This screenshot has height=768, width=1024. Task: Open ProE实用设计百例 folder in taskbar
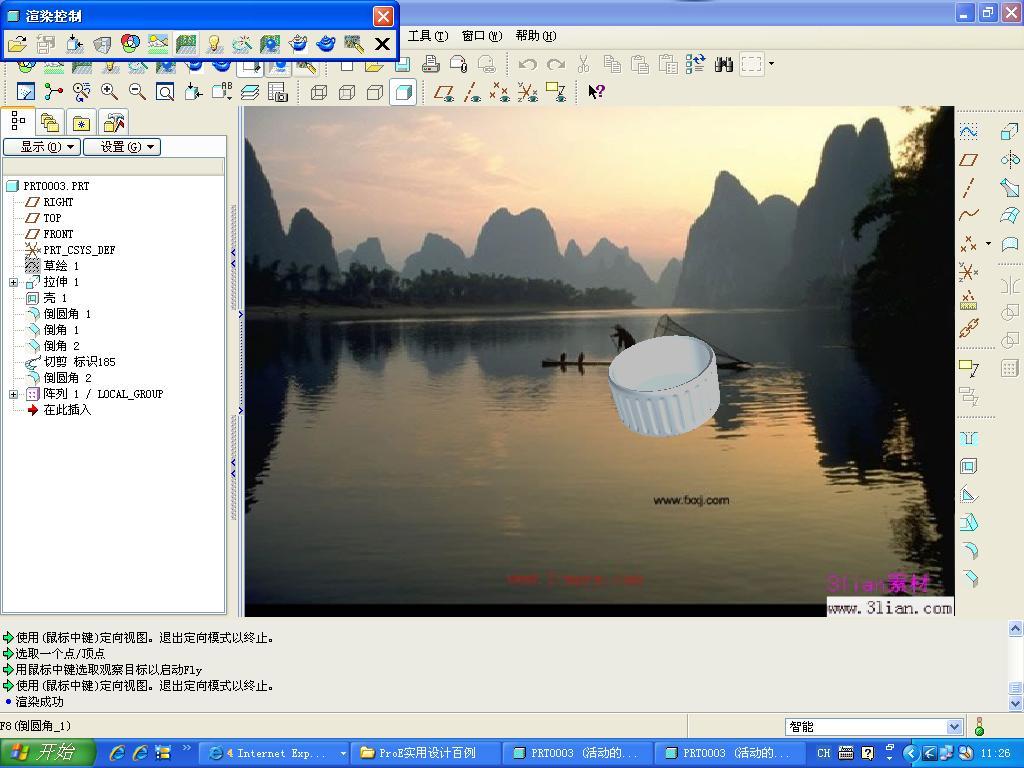click(x=426, y=753)
